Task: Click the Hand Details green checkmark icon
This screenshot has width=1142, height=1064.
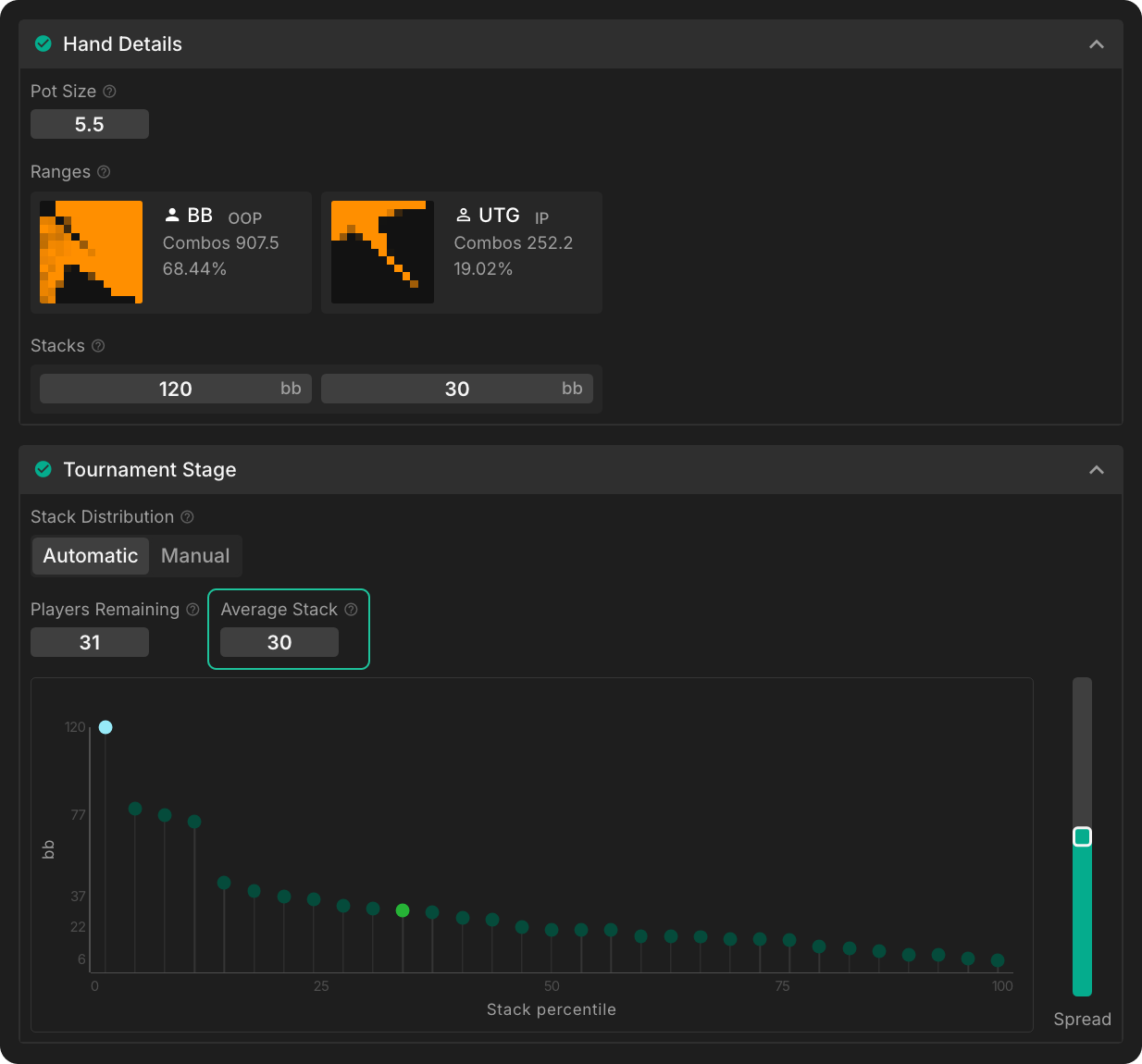Action: (x=43, y=43)
